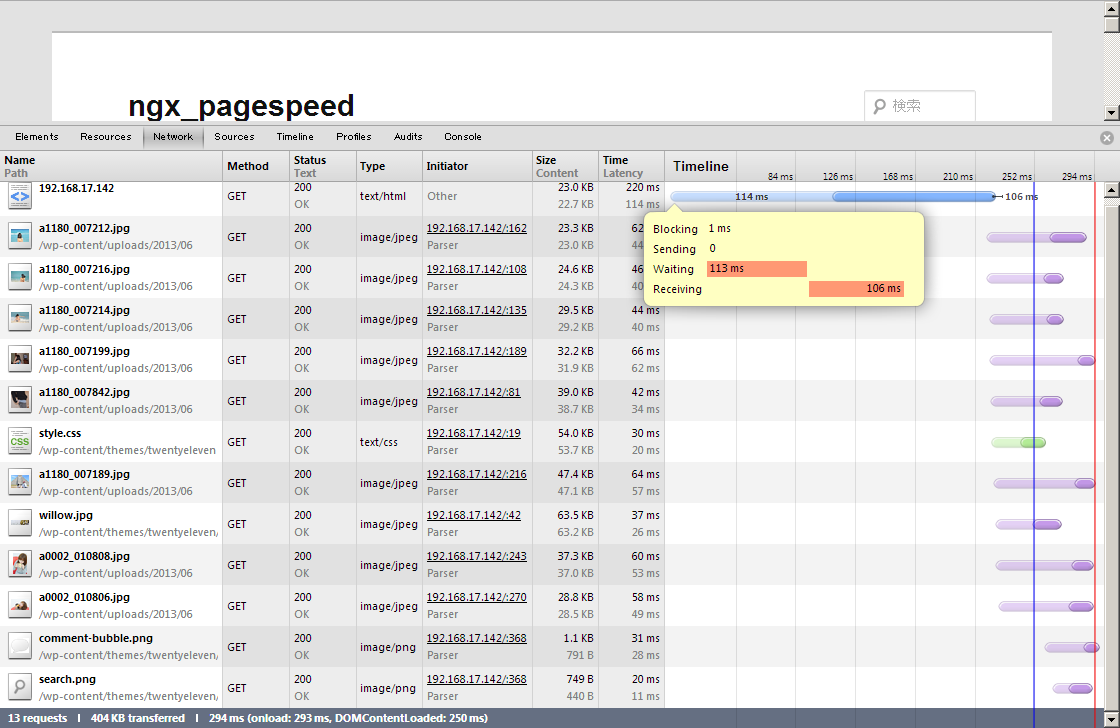Click the magnifier icon in the page search box
This screenshot has height=728, width=1120.
(879, 106)
